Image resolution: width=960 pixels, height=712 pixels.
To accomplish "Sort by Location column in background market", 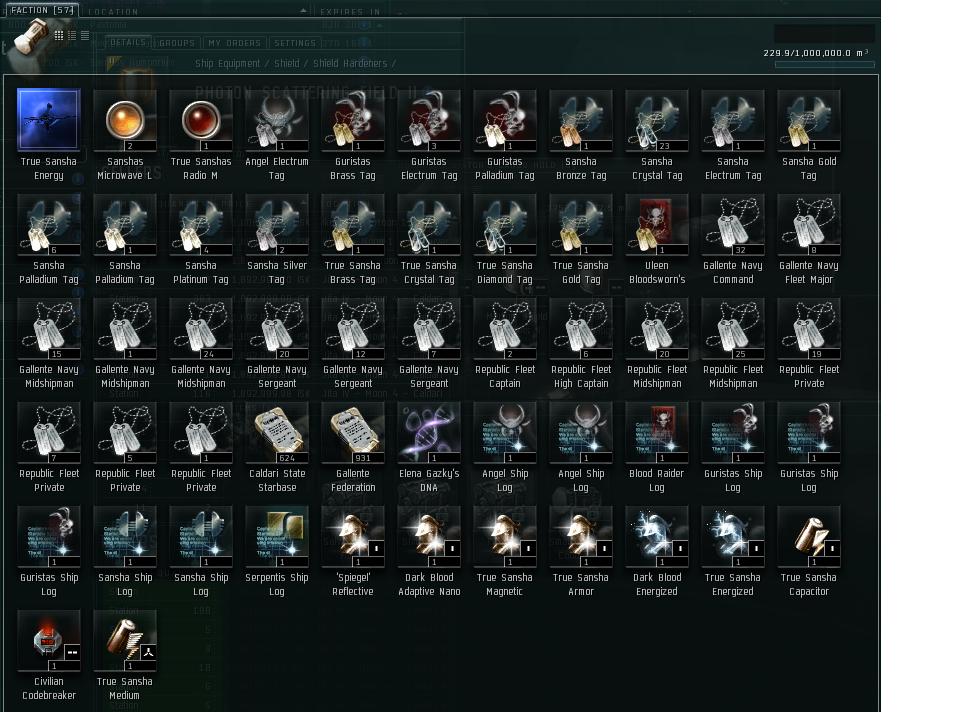I will [x=113, y=12].
